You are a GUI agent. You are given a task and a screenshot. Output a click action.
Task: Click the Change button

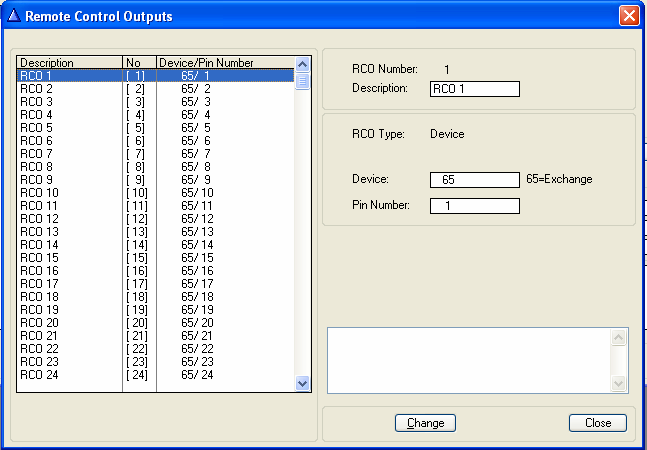(x=426, y=423)
